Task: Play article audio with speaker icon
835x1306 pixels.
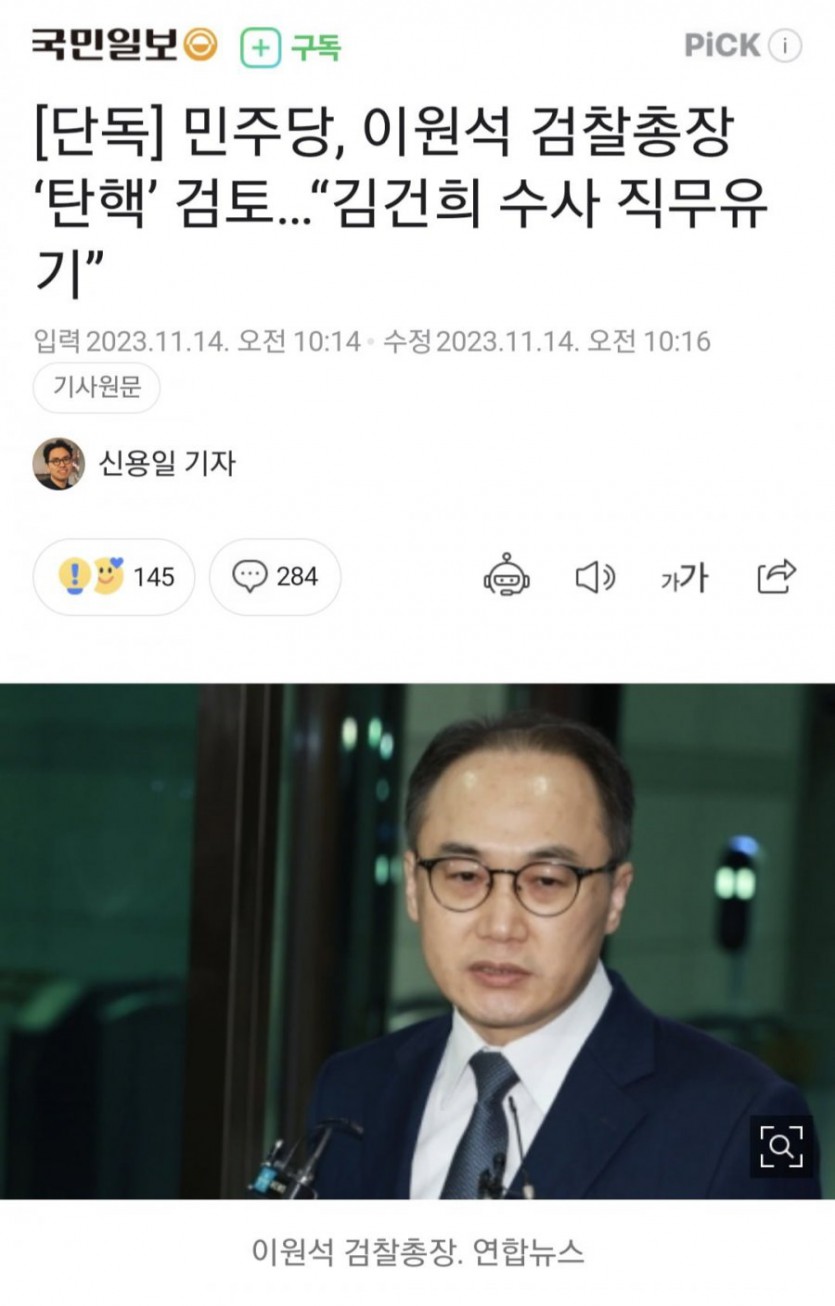Action: (595, 577)
